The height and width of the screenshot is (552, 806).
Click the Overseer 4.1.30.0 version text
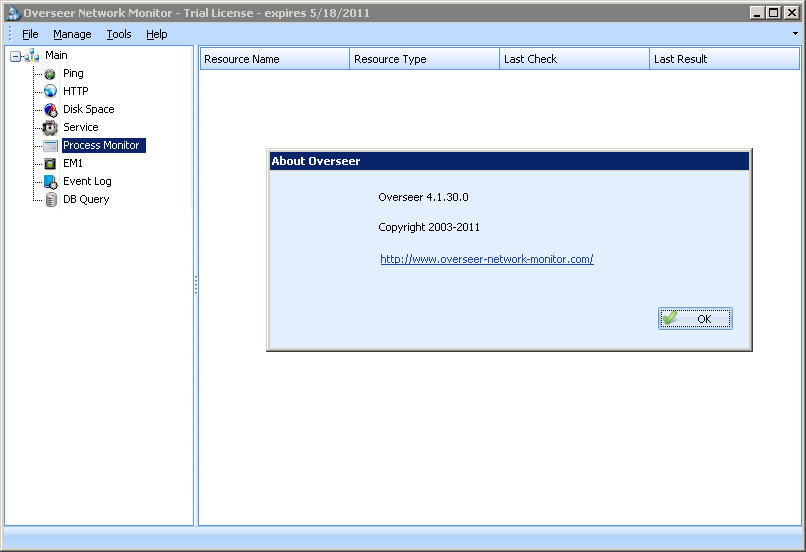click(423, 197)
